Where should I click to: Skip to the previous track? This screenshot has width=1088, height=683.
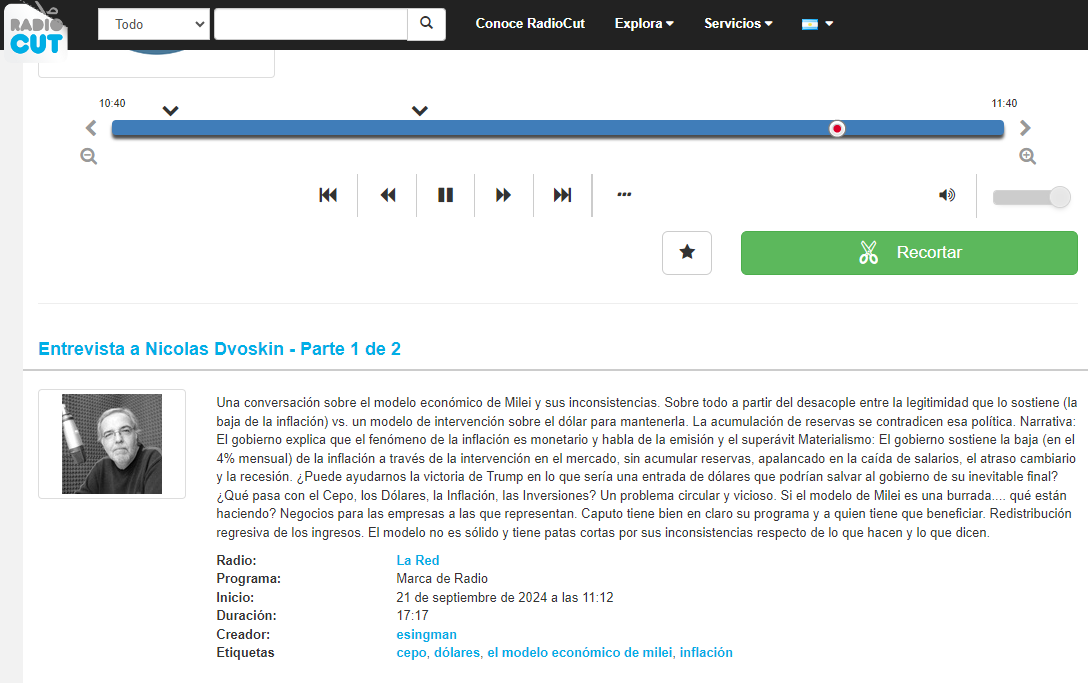328,195
